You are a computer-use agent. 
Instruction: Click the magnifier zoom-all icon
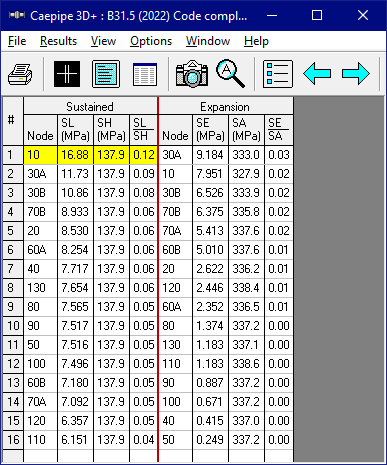pyautogui.click(x=230, y=73)
